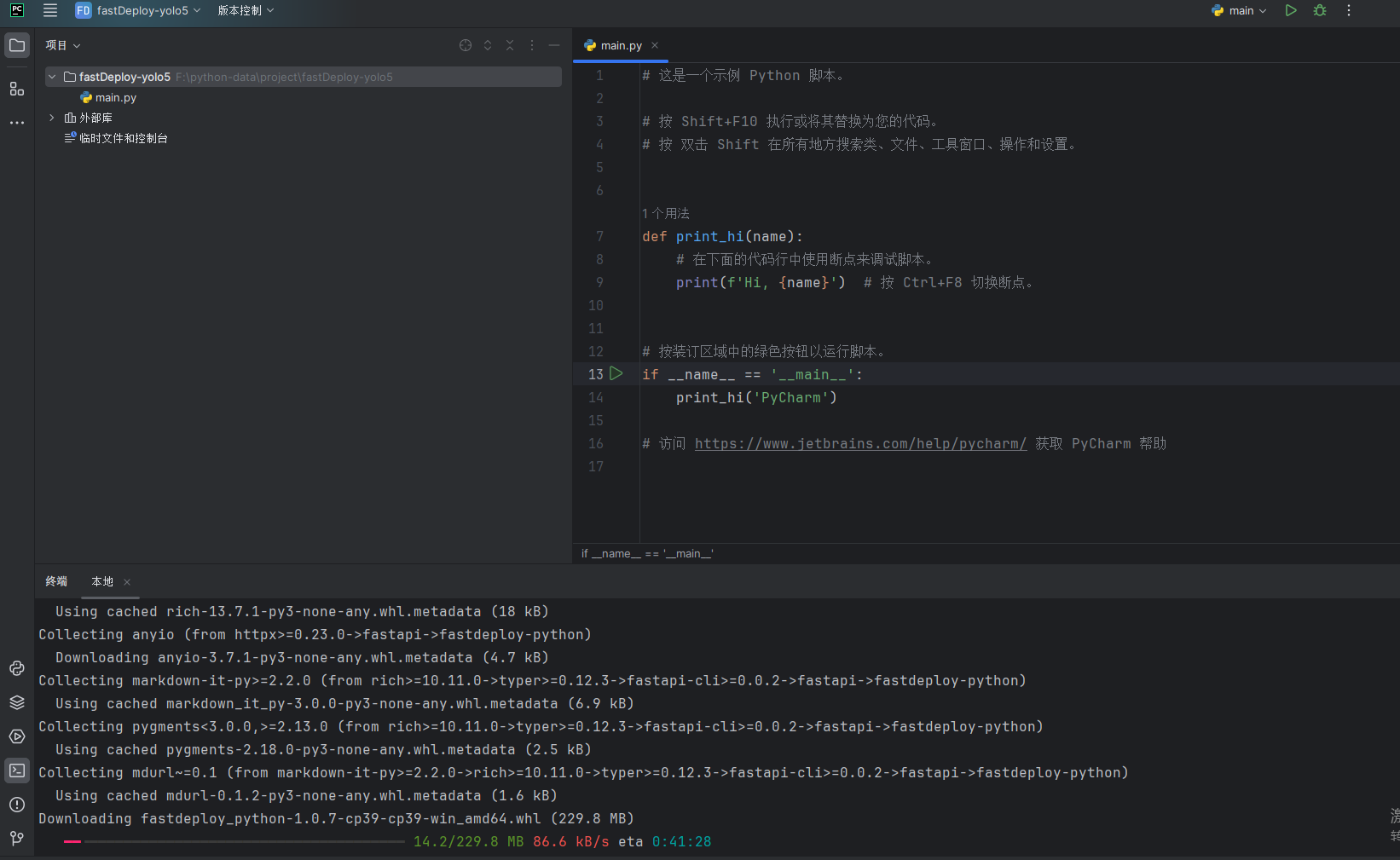Click comment on line 1 示例 Python 脚本
This screenshot has width=1400, height=860.
[x=743, y=75]
